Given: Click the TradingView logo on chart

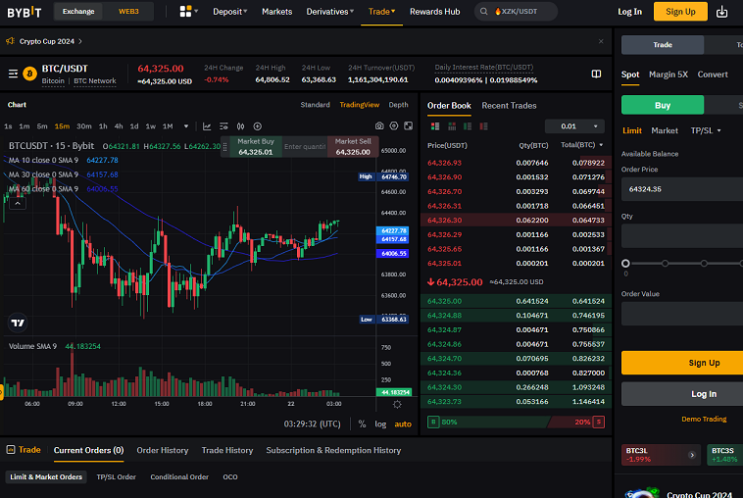Looking at the screenshot, I should pyautogui.click(x=18, y=323).
